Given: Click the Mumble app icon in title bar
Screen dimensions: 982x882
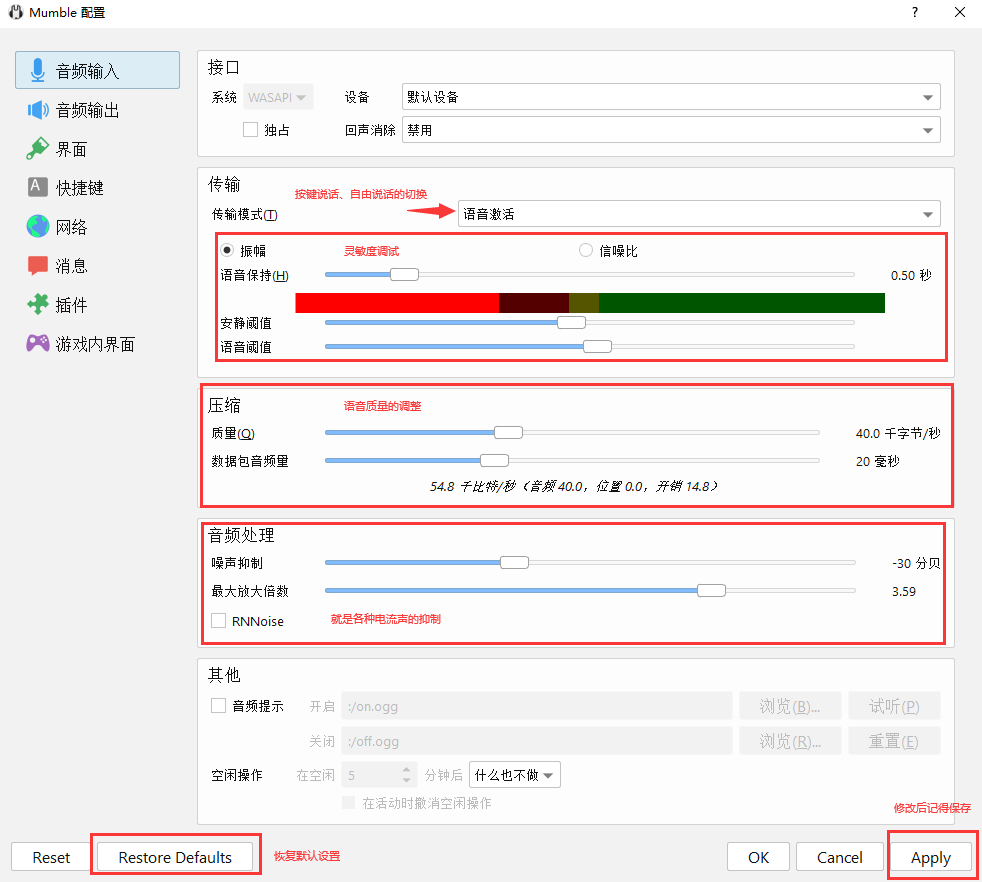Looking at the screenshot, I should [16, 12].
